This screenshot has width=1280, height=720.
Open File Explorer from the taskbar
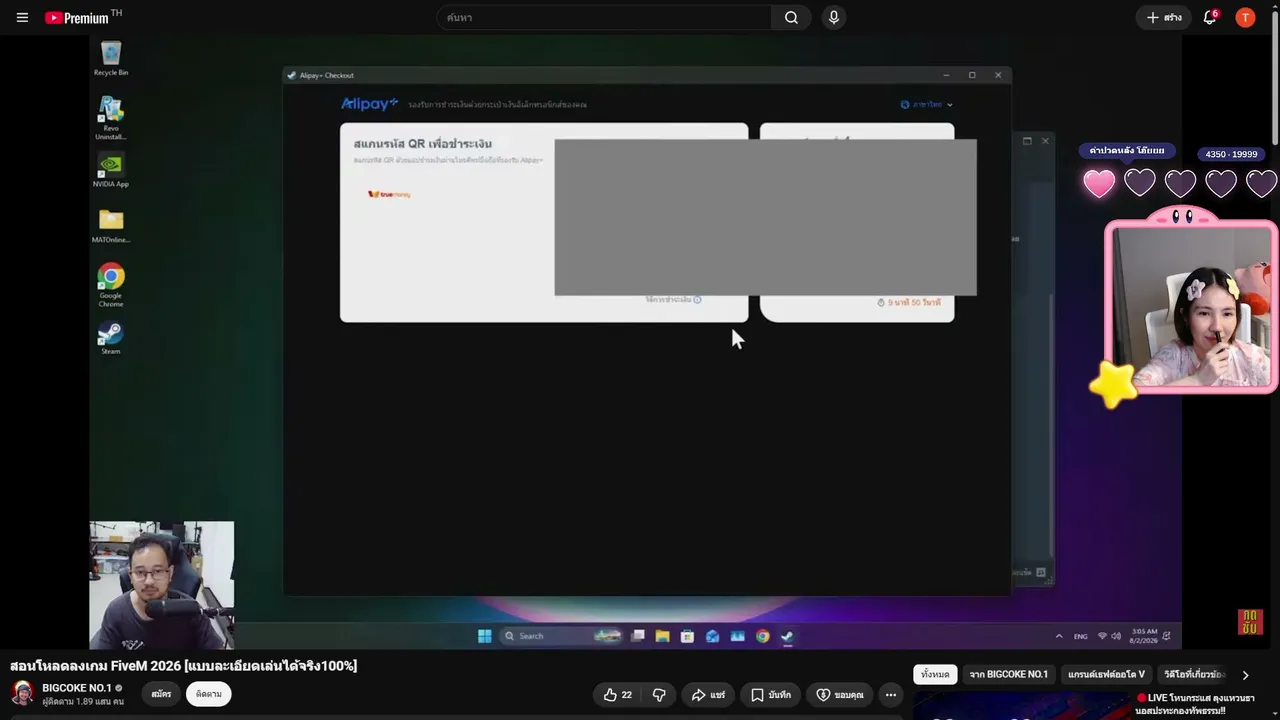click(662, 636)
